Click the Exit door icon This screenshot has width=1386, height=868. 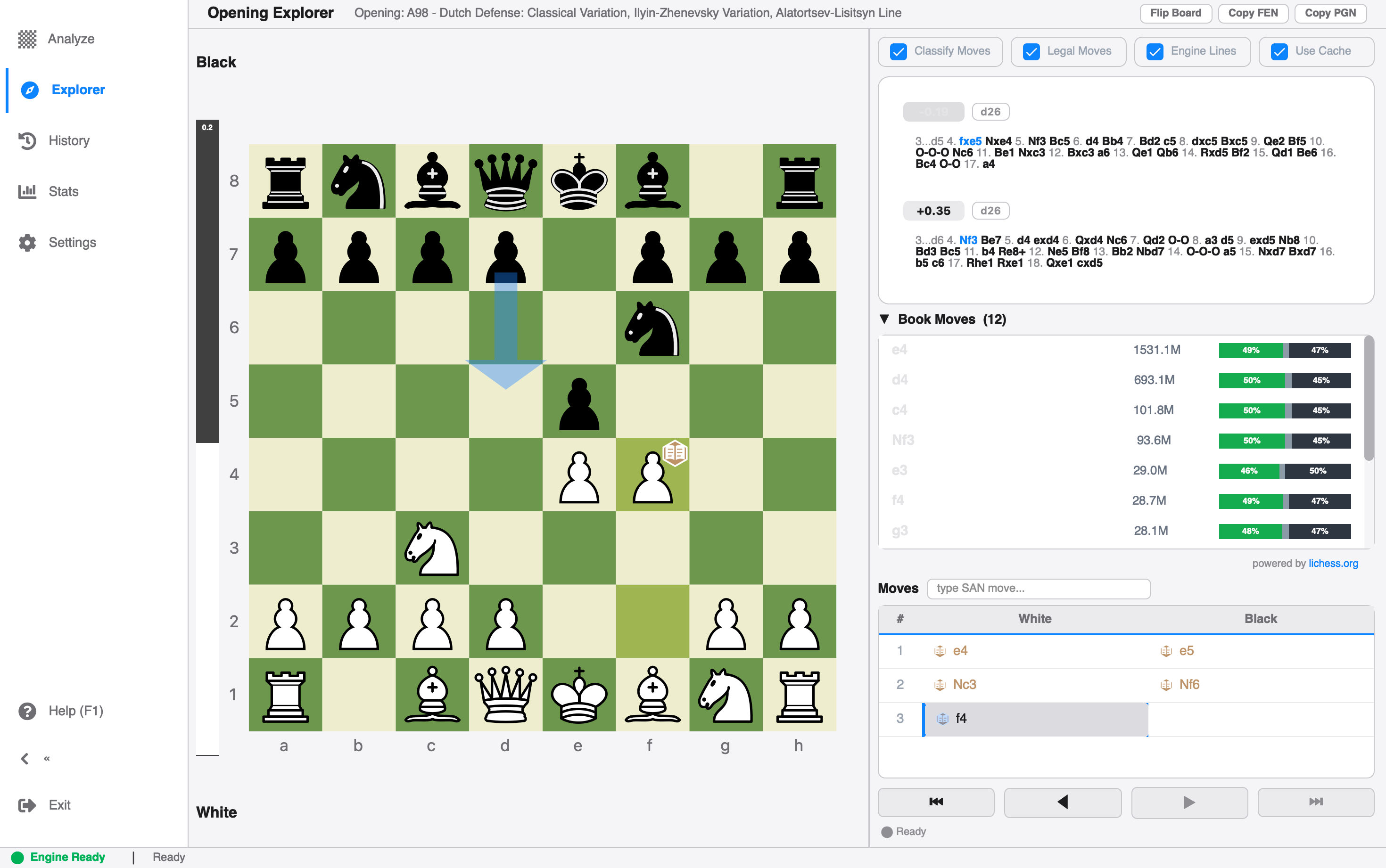point(27,805)
